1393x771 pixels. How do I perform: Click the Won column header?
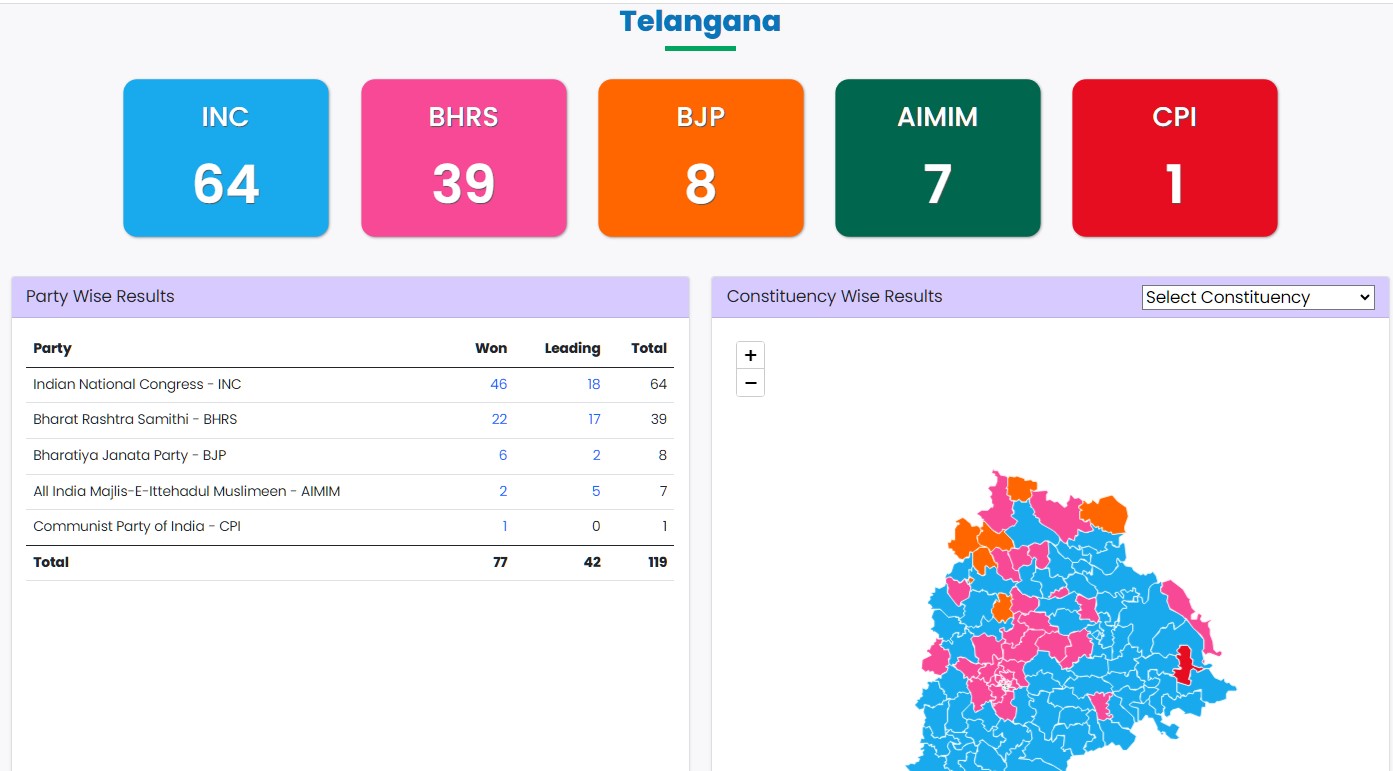point(491,348)
